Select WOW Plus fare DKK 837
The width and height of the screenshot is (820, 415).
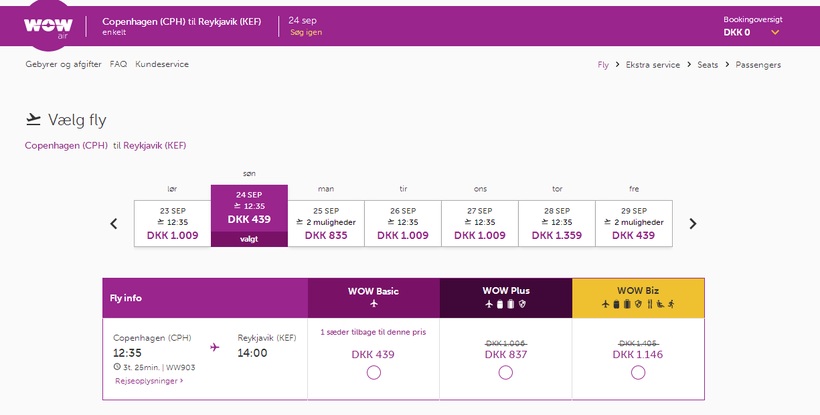505,373
